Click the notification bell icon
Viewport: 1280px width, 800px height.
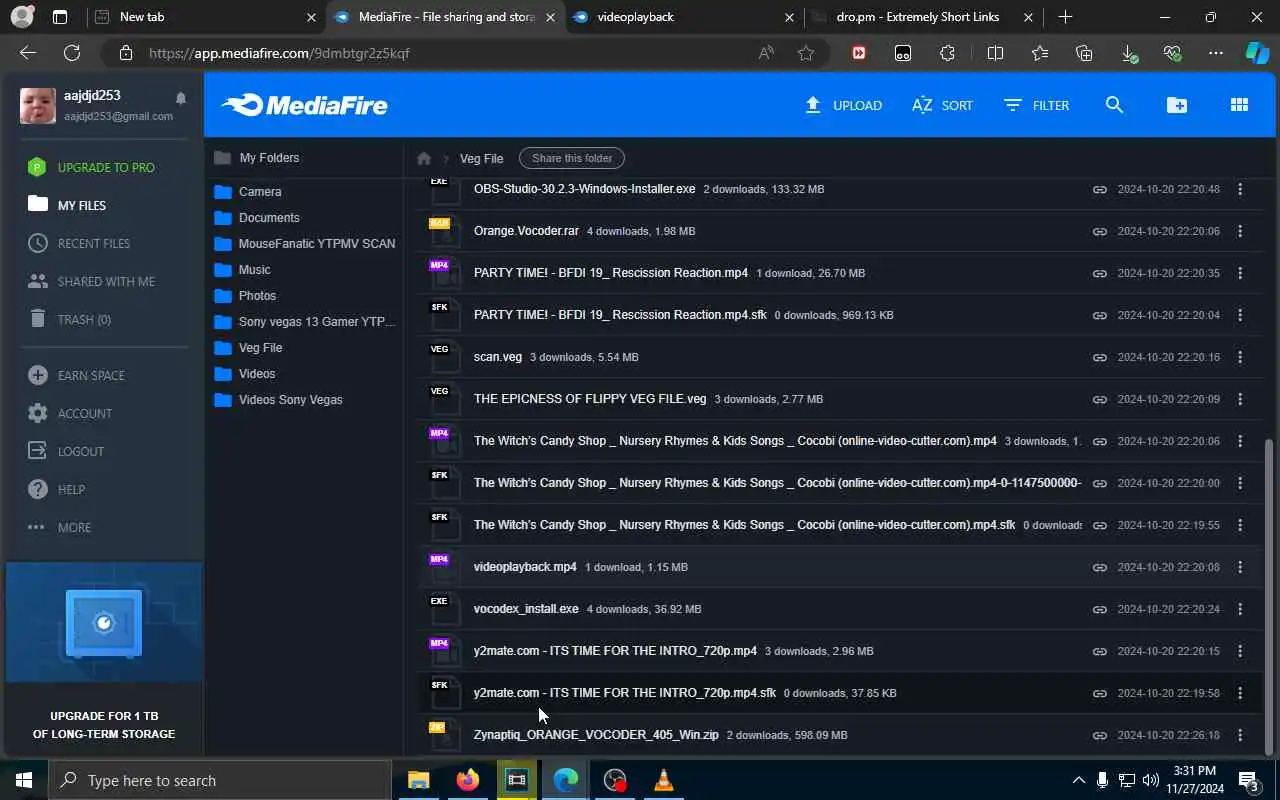pyautogui.click(x=181, y=98)
